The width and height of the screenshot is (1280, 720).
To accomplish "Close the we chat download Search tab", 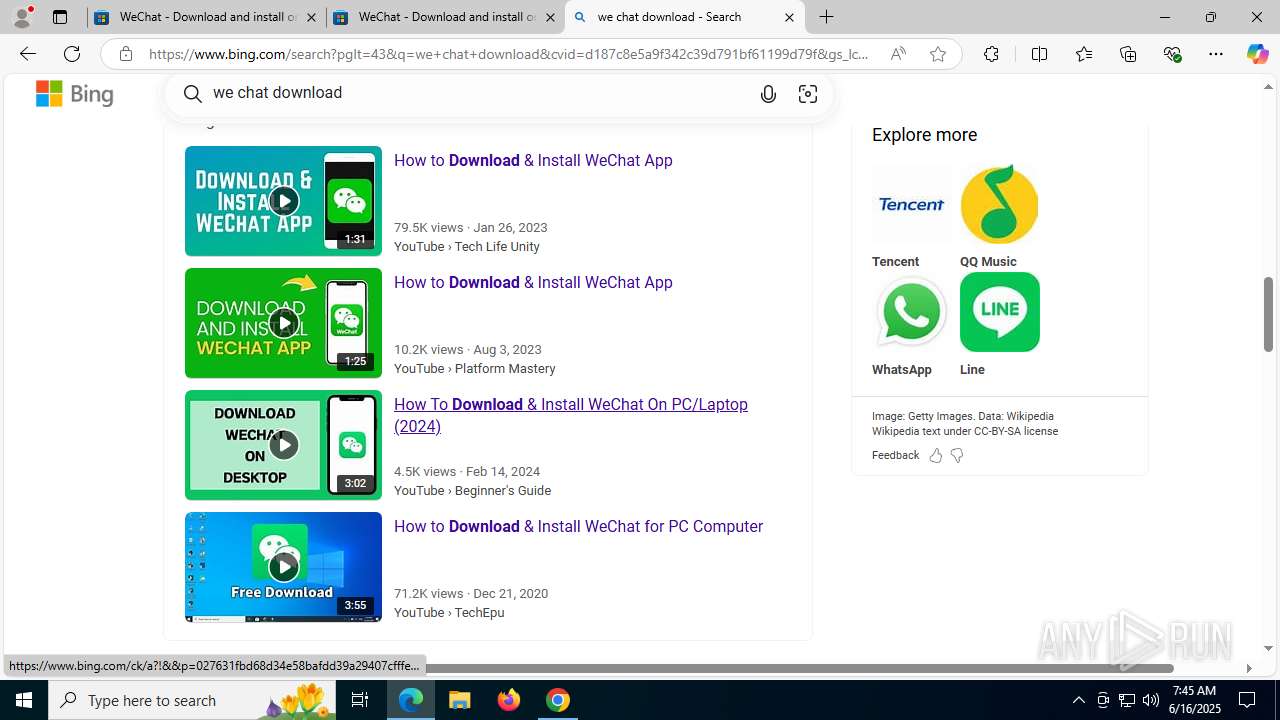I will click(789, 17).
